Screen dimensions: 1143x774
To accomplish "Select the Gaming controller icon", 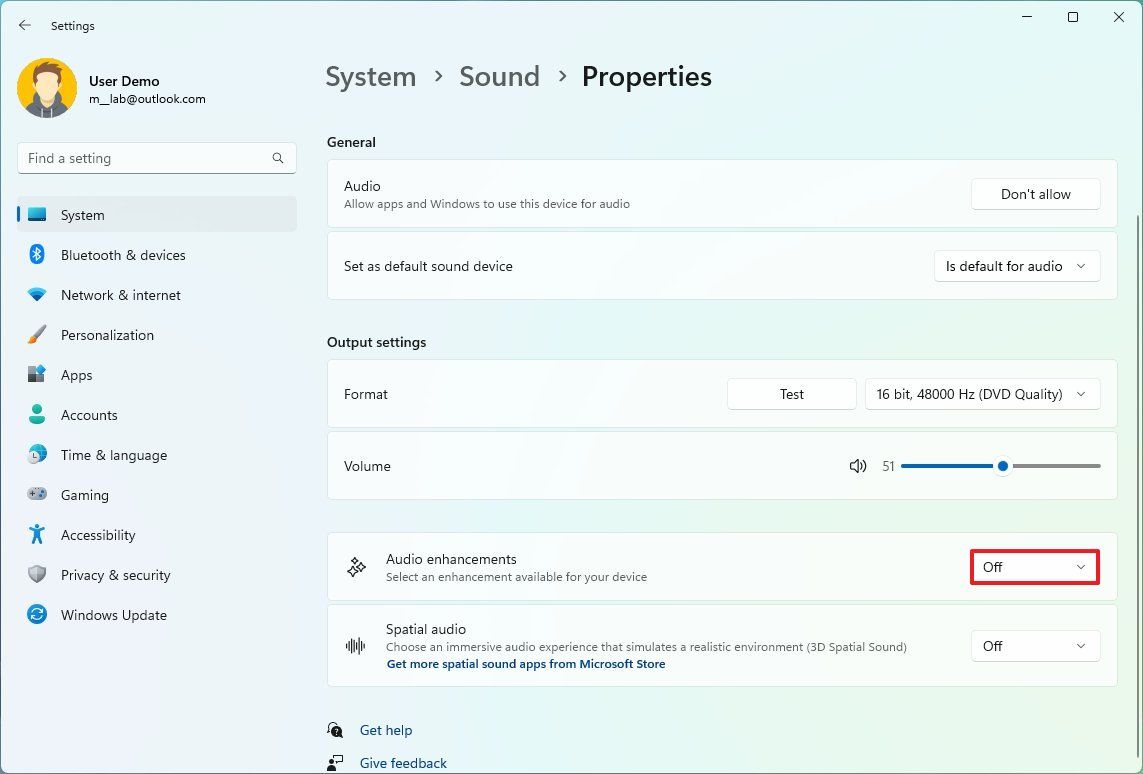I will tap(36, 495).
